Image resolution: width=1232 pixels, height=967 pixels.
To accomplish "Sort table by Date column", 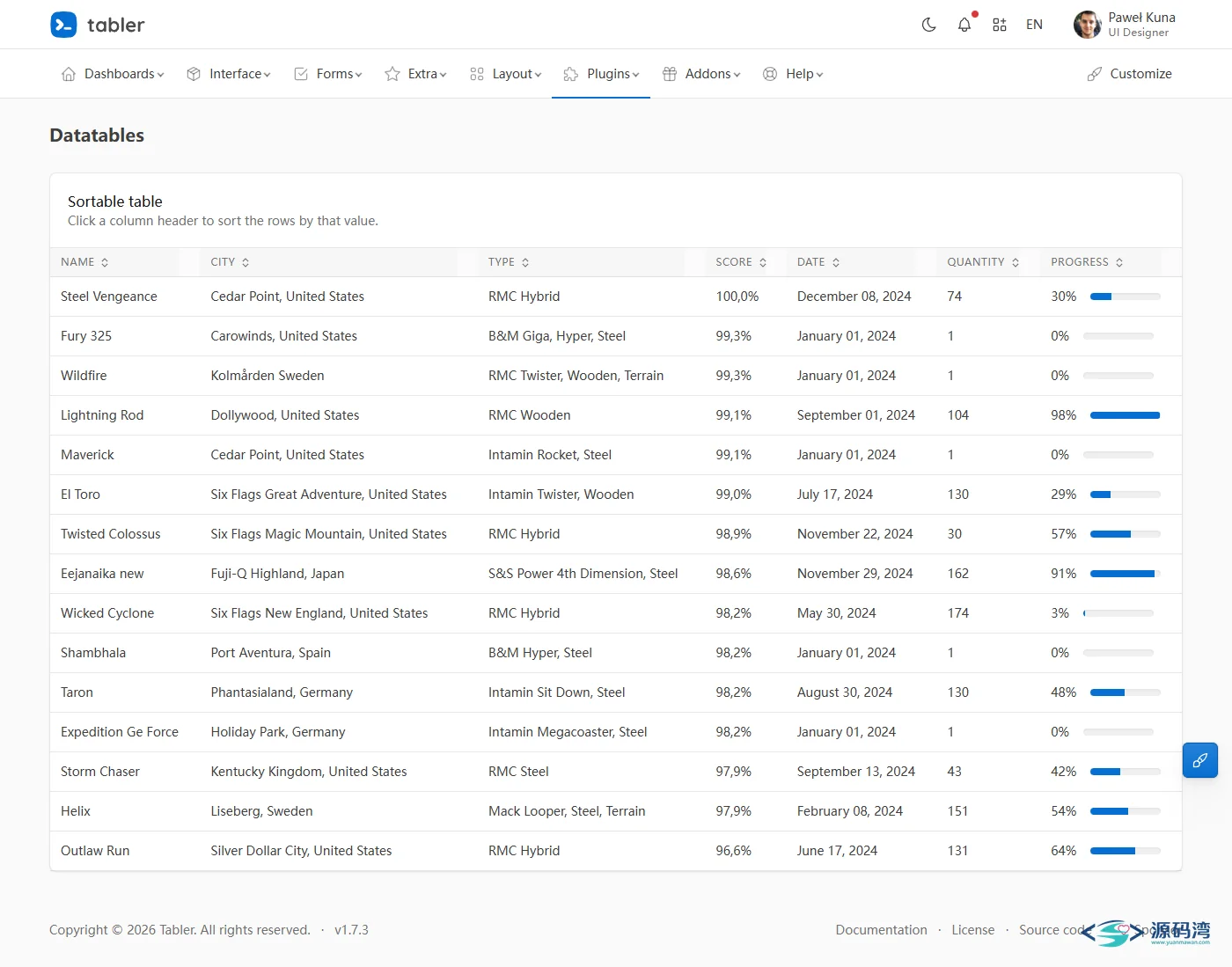I will (x=818, y=262).
